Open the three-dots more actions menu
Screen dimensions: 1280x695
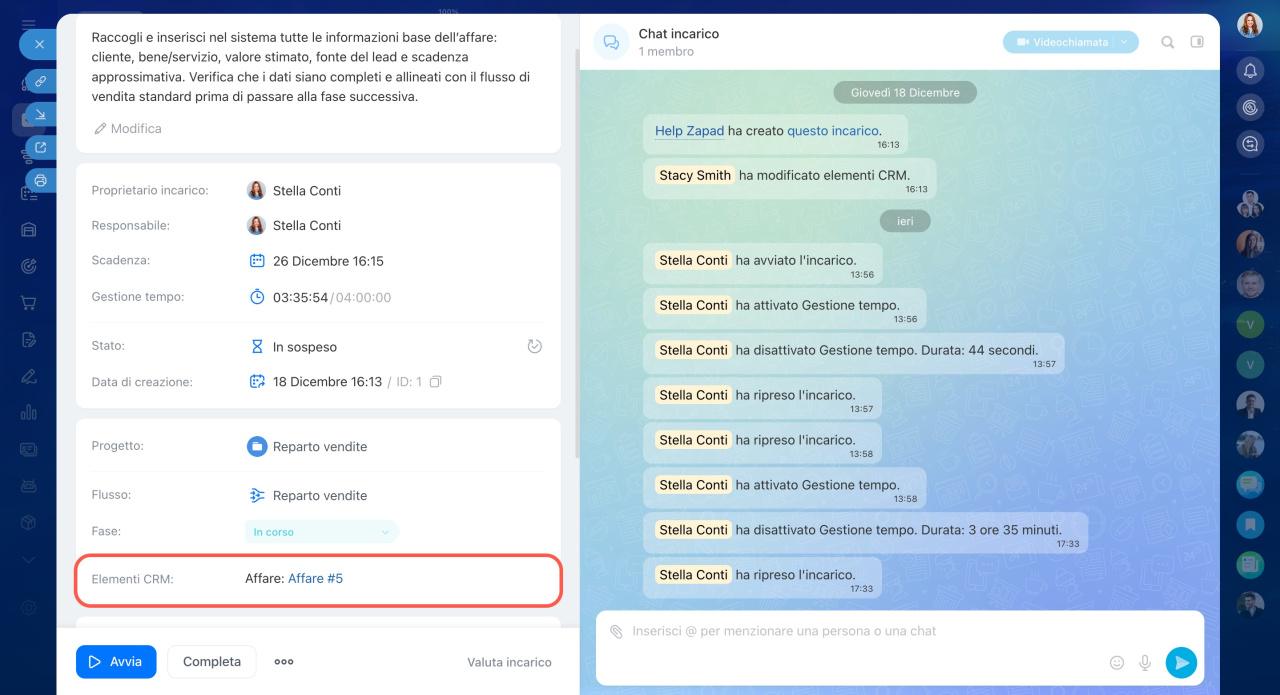click(x=284, y=662)
